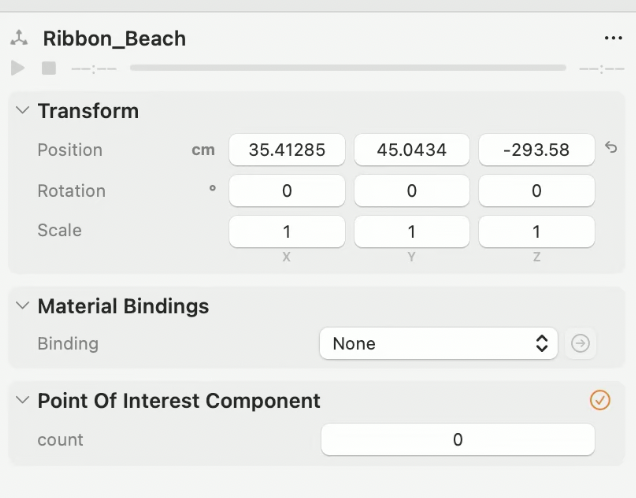Image resolution: width=636 pixels, height=498 pixels.
Task: Click the Position Z field -293.58
Action: [x=536, y=150]
